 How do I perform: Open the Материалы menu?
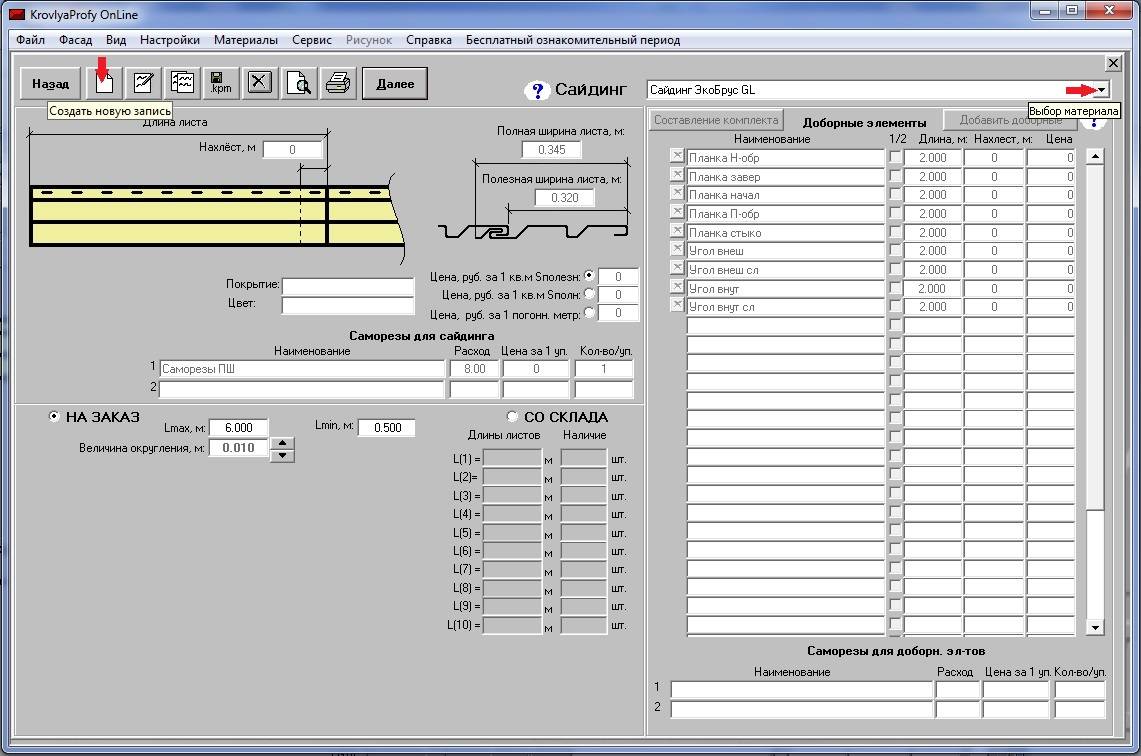tap(245, 40)
